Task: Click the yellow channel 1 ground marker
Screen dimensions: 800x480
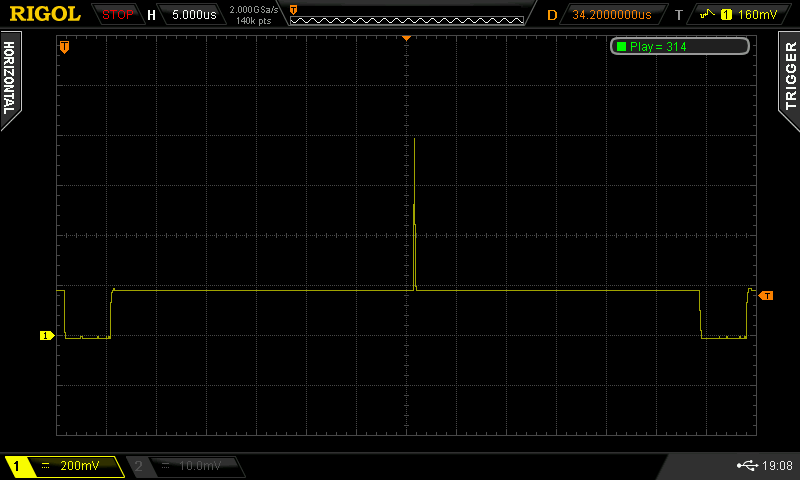Action: tap(46, 336)
